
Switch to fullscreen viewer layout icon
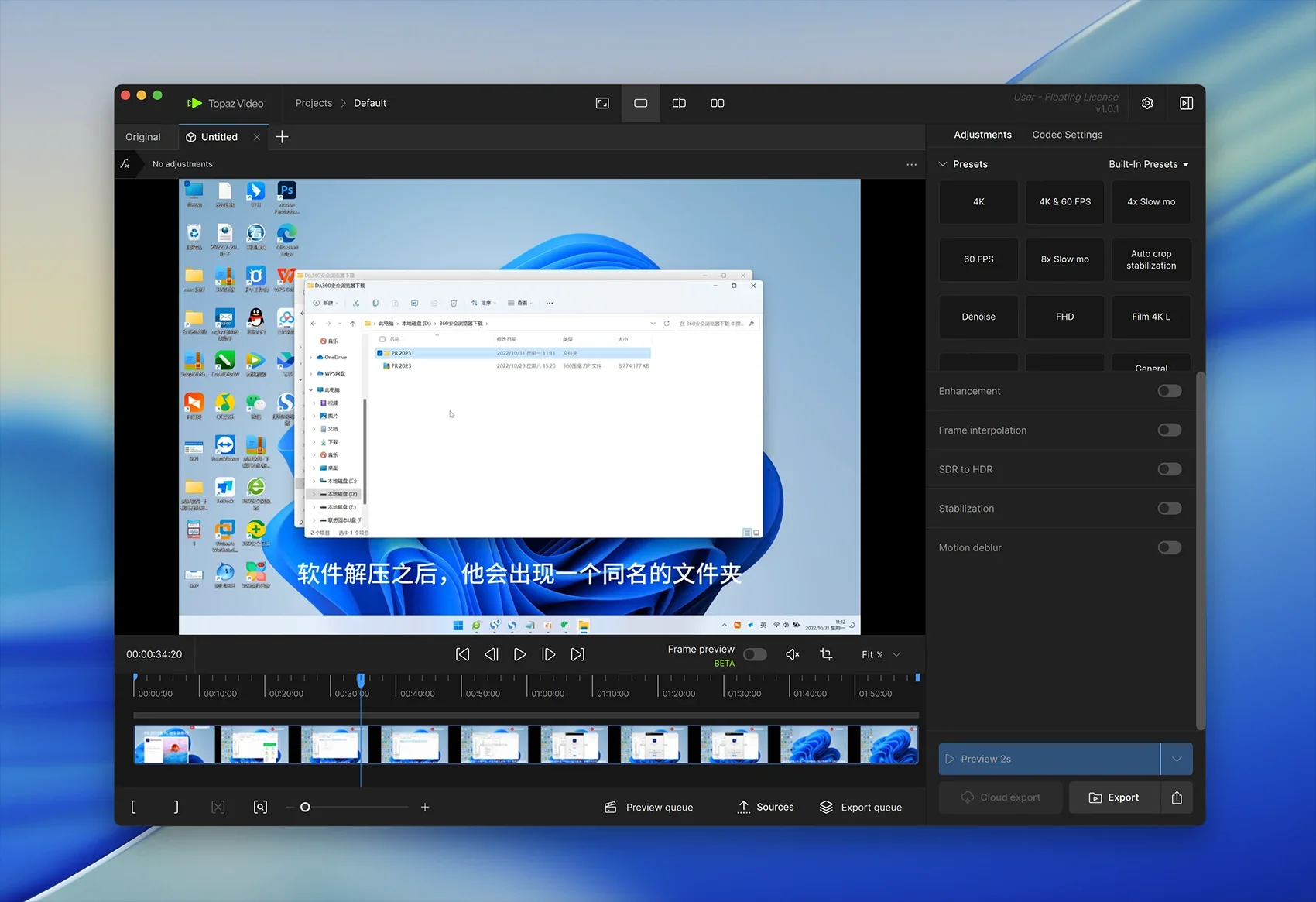pos(602,103)
